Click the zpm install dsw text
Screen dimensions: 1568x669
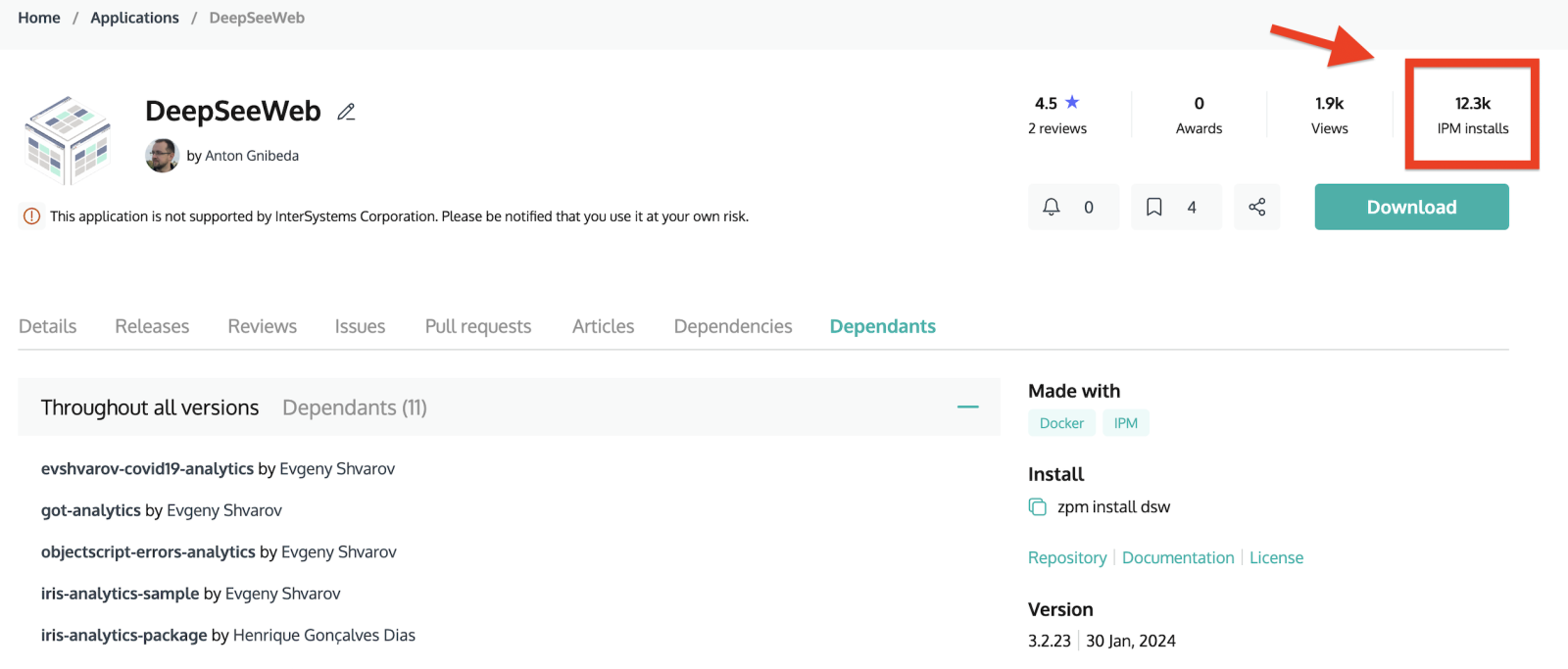[x=1113, y=506]
